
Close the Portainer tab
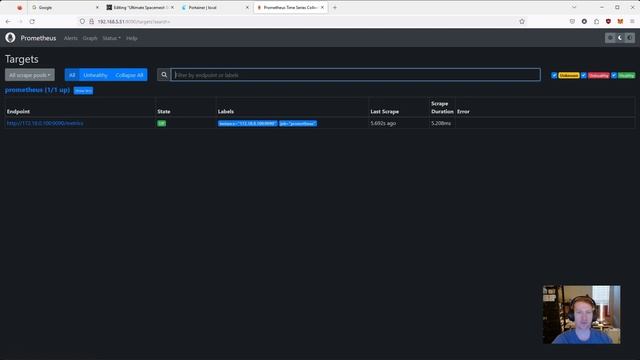click(247, 7)
